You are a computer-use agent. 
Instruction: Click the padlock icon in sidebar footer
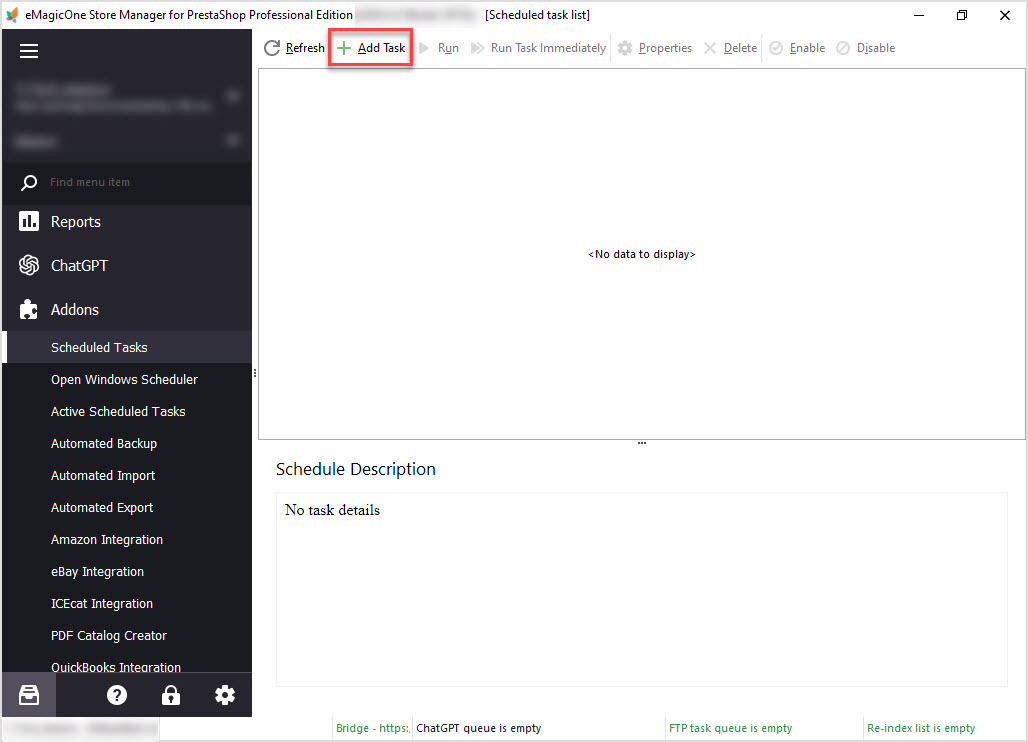(170, 695)
